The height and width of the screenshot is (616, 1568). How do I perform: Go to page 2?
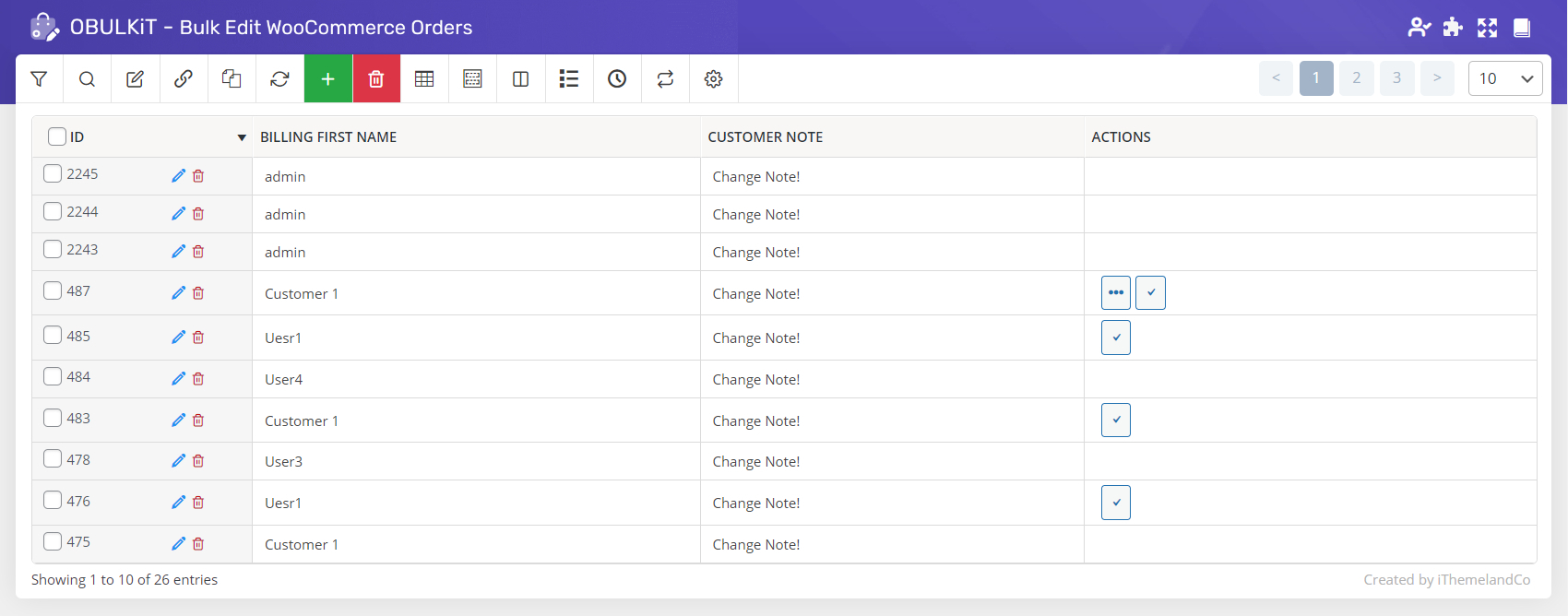click(x=1356, y=78)
